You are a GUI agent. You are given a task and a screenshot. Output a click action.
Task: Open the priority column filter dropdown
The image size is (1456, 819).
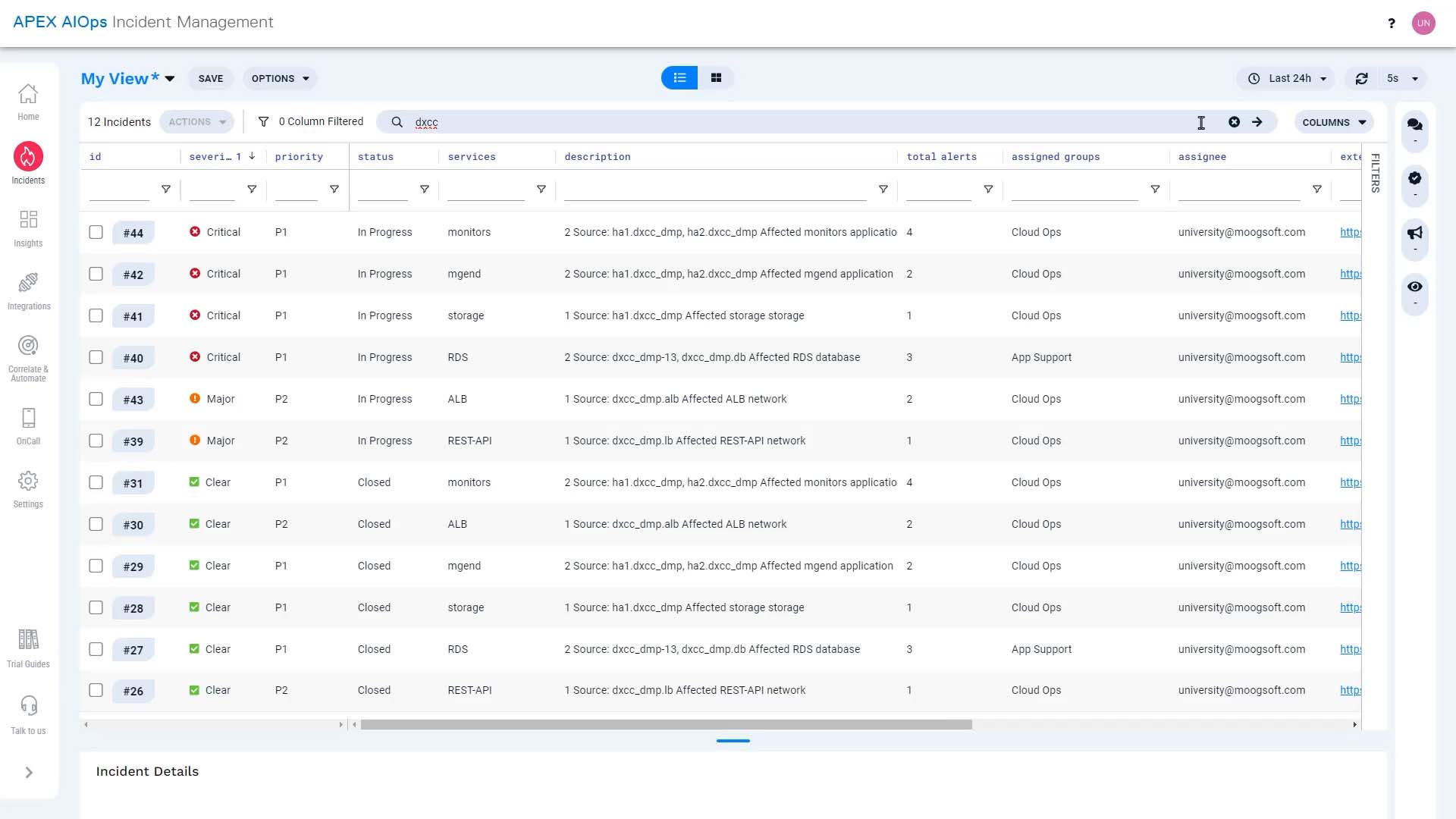334,190
